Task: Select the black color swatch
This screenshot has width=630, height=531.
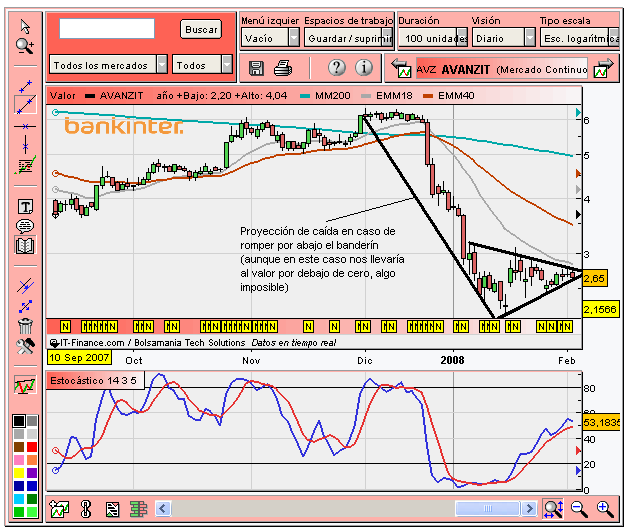Action: coord(18,421)
